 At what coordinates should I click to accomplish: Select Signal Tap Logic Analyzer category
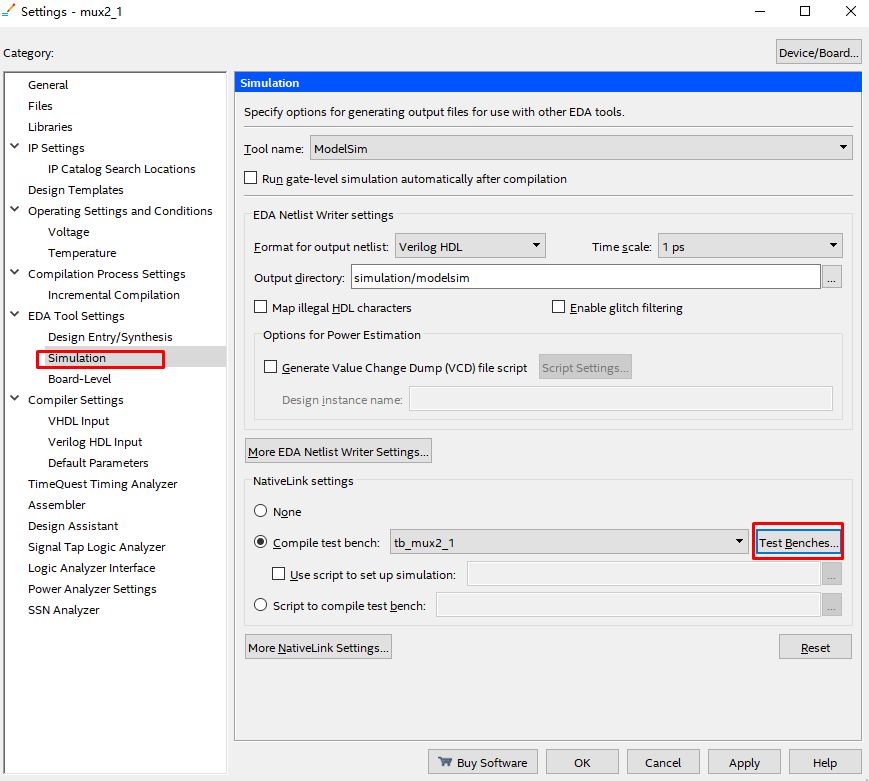point(97,547)
